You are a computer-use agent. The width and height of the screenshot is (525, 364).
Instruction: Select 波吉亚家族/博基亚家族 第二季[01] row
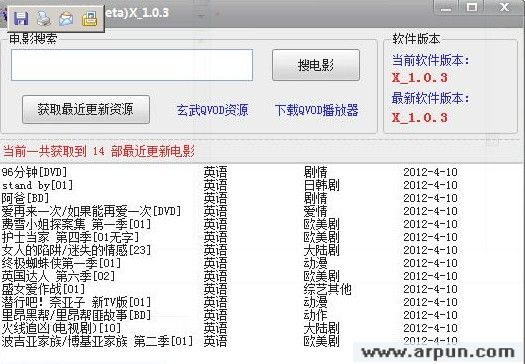229,341
